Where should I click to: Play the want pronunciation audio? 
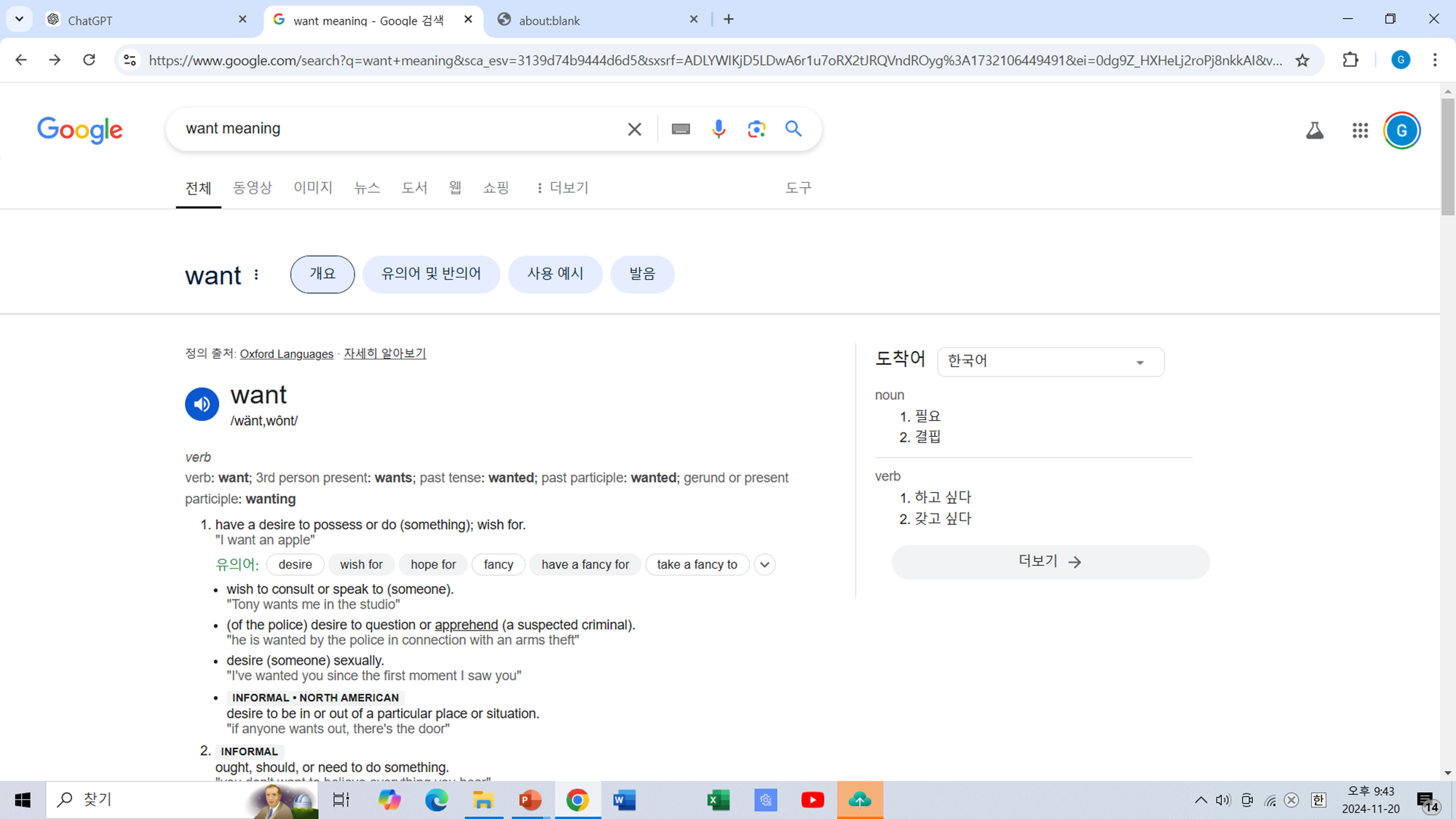202,404
